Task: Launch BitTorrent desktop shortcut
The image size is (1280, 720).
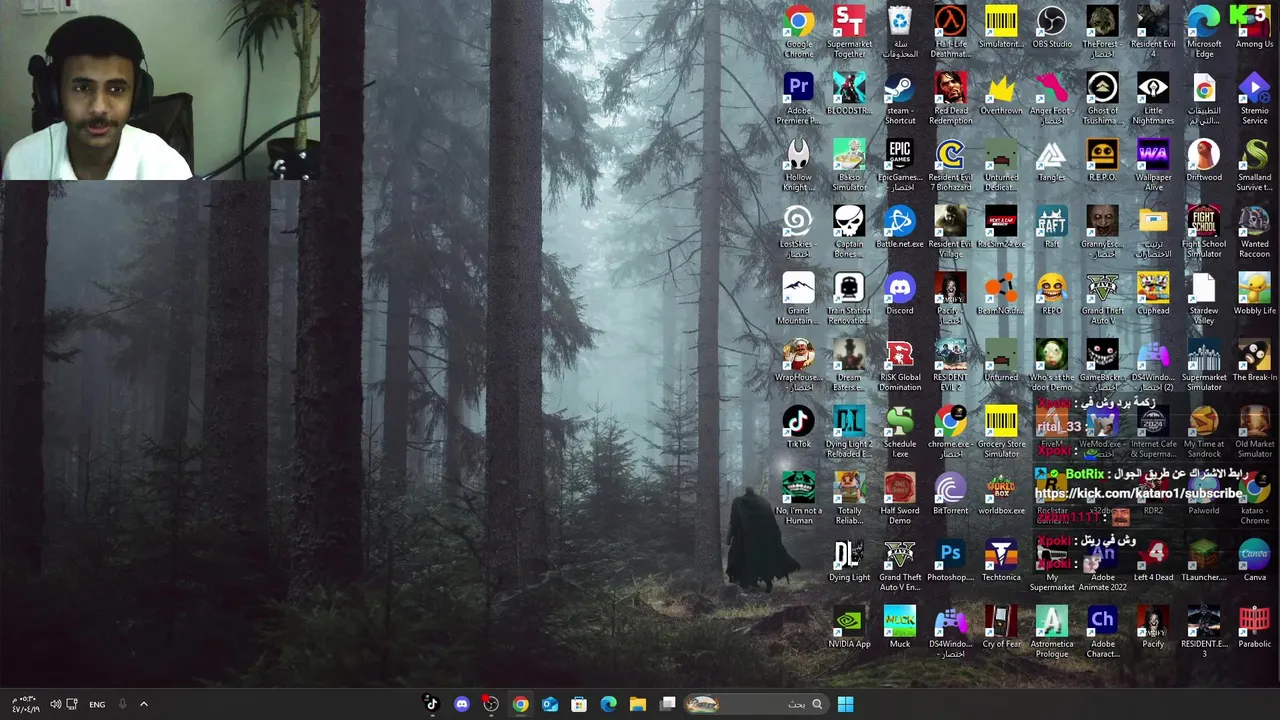Action: click(950, 493)
